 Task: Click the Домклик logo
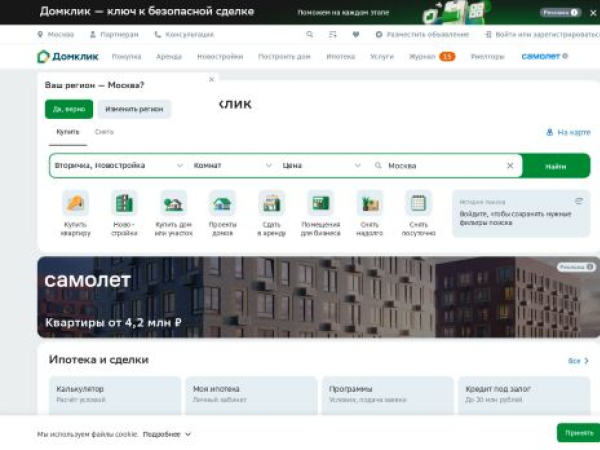coord(68,57)
